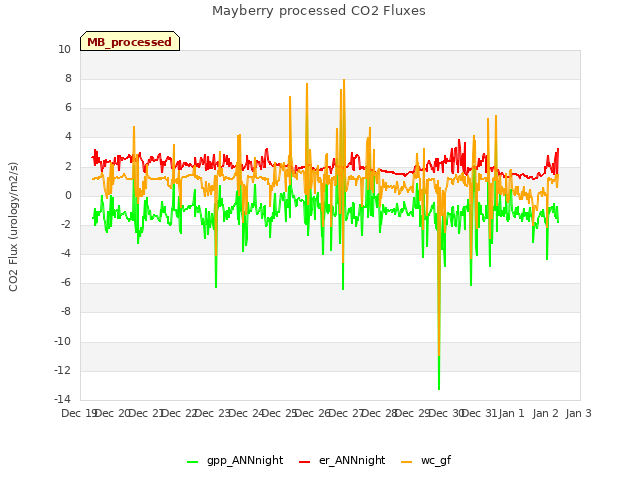Click the chart title Mayberry processed CO2 Fluxes

click(319, 11)
